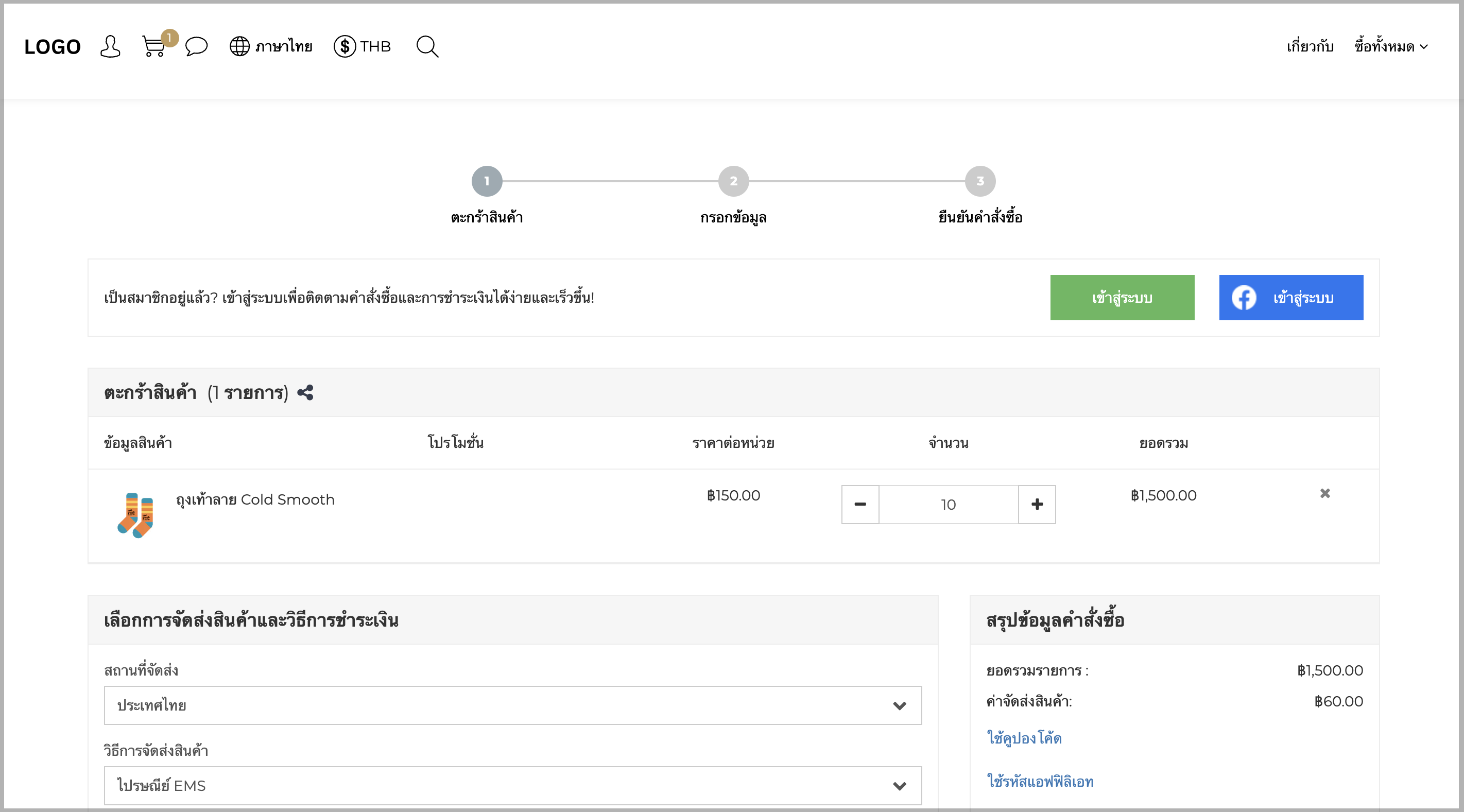Click the share cart icon

[305, 393]
